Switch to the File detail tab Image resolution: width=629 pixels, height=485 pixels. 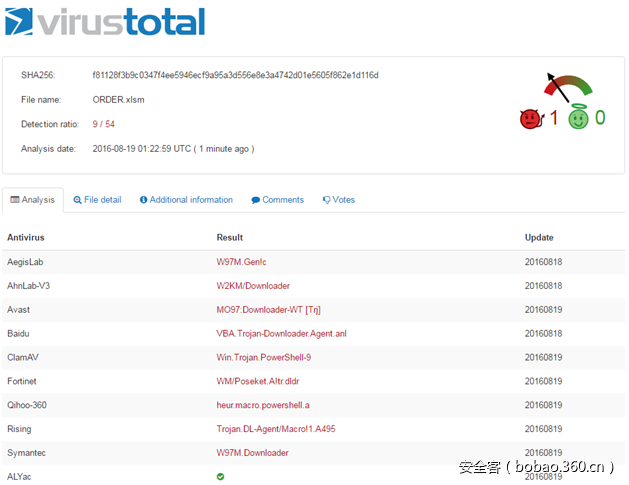pos(97,200)
